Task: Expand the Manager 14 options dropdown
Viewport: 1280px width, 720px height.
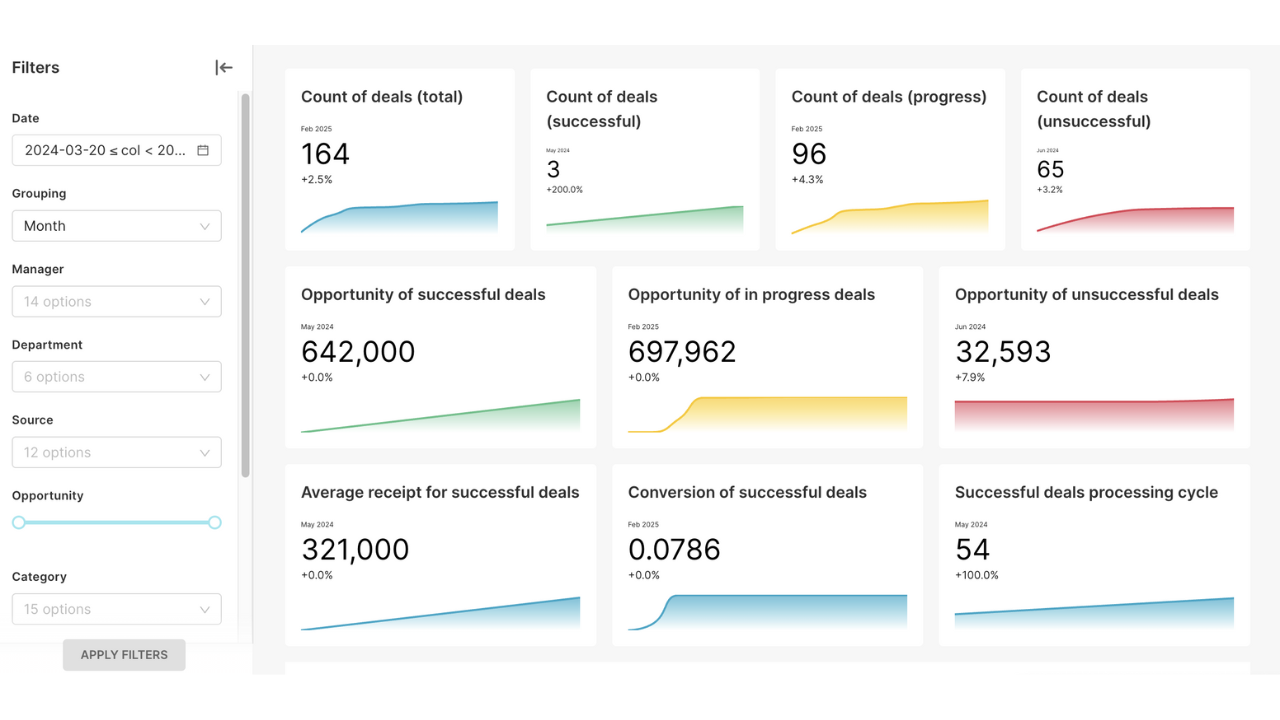Action: tap(116, 302)
